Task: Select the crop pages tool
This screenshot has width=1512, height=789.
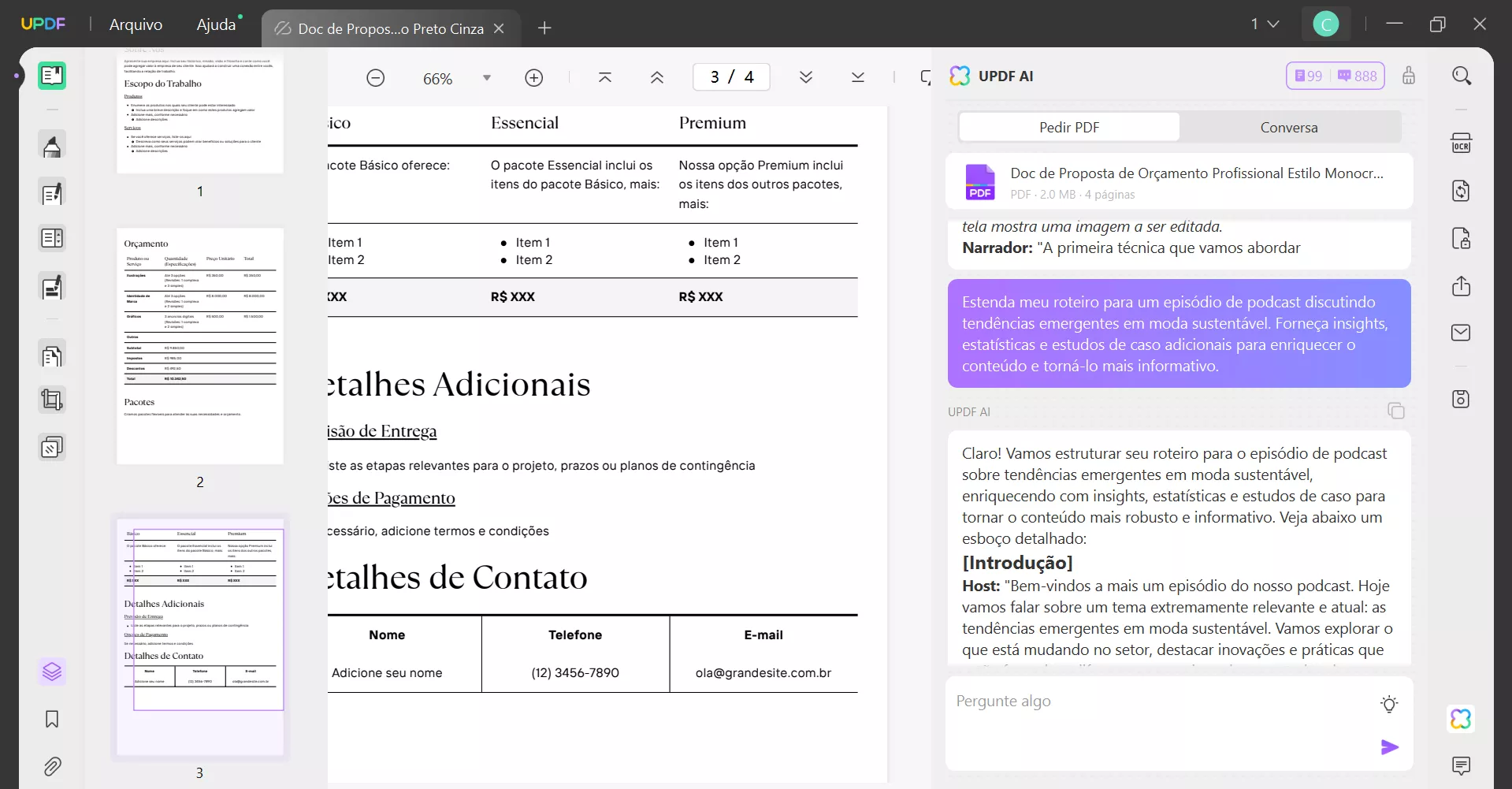Action: (52, 400)
